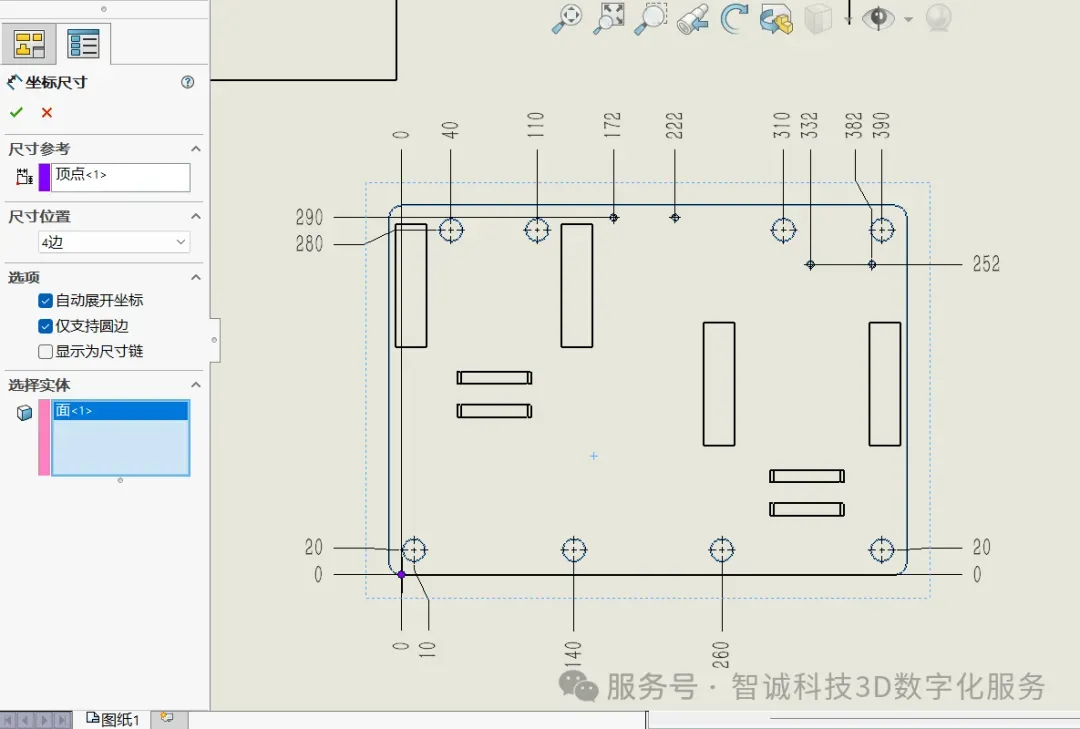This screenshot has width=1080, height=729.
Task: Collapse the 选择实体 section
Action: pos(196,385)
